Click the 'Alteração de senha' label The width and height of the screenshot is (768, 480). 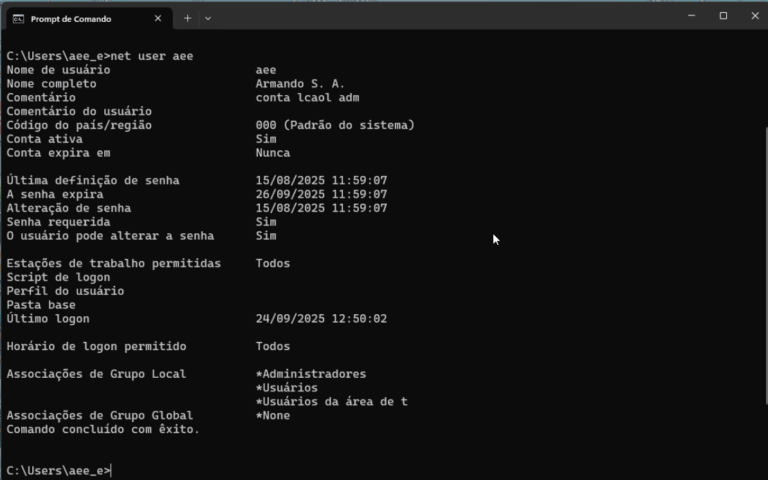point(69,208)
